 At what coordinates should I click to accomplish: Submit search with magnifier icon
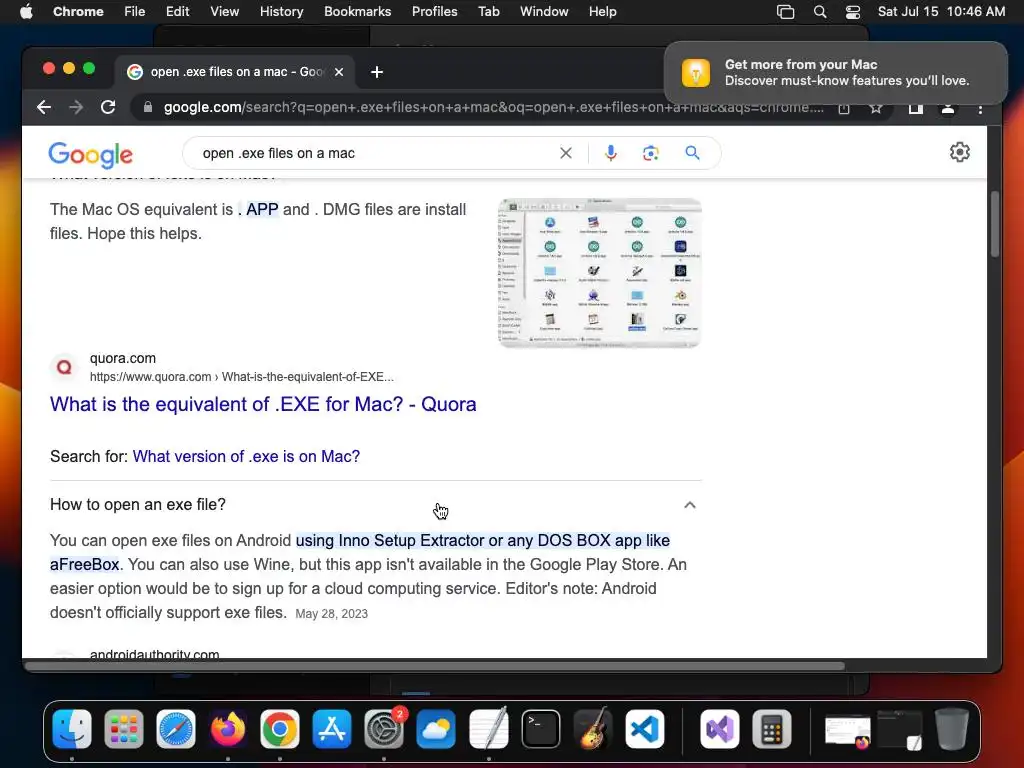[692, 153]
